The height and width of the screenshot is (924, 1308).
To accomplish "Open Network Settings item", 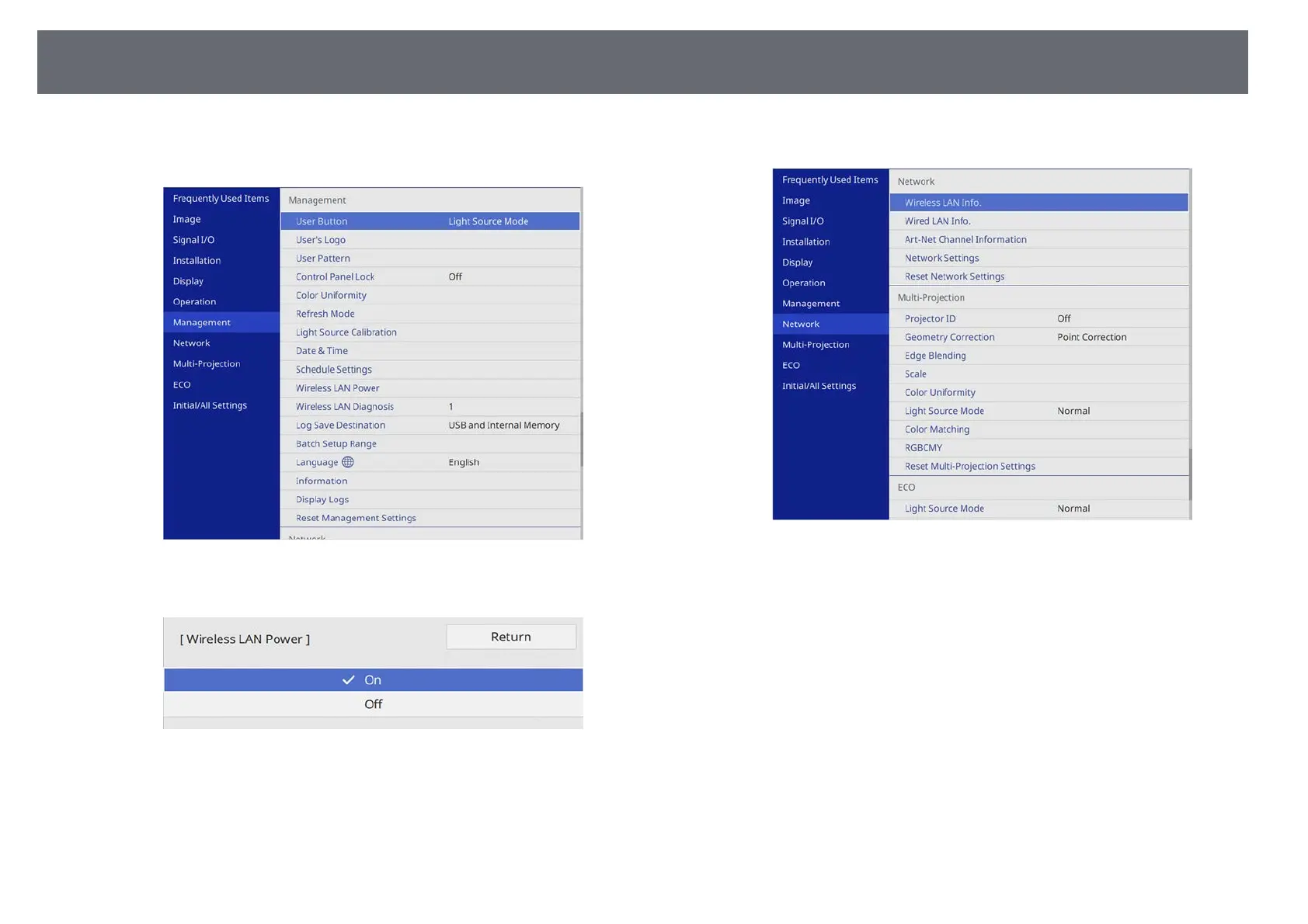I will pos(1038,258).
